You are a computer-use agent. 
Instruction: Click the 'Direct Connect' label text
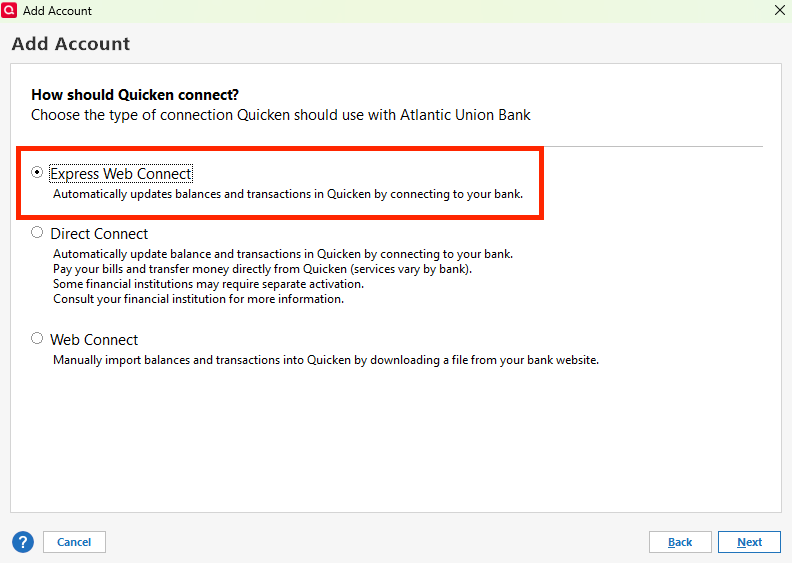click(x=99, y=234)
